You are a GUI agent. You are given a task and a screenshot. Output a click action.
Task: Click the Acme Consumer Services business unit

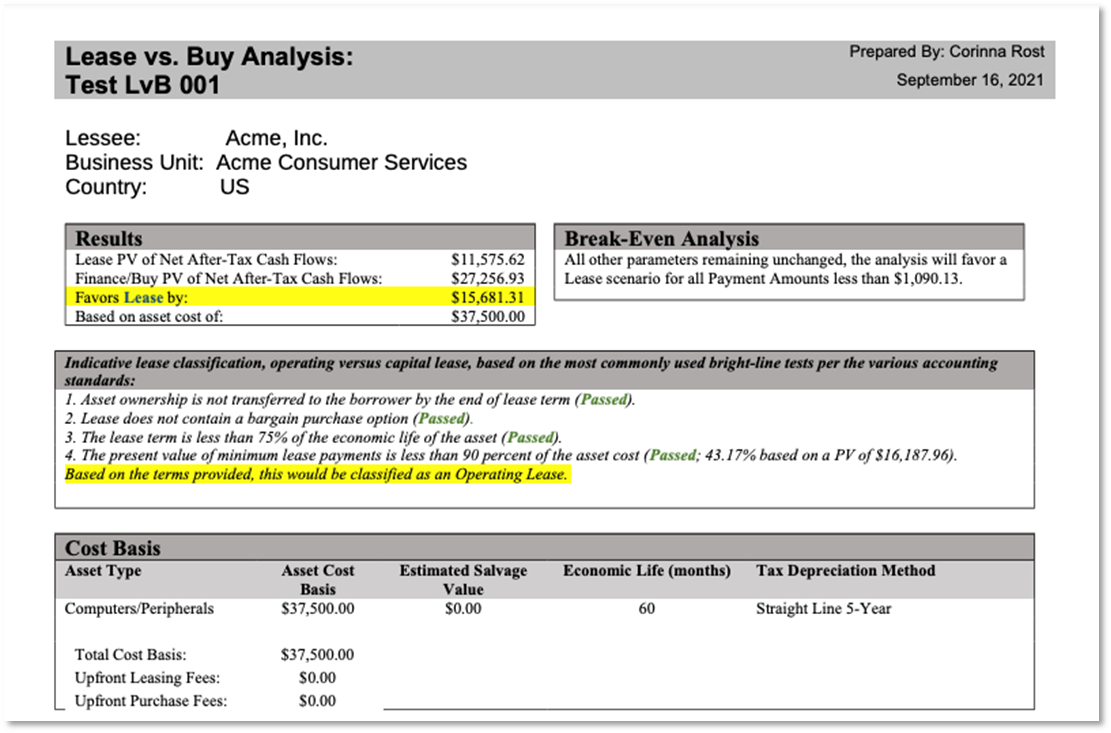341,163
